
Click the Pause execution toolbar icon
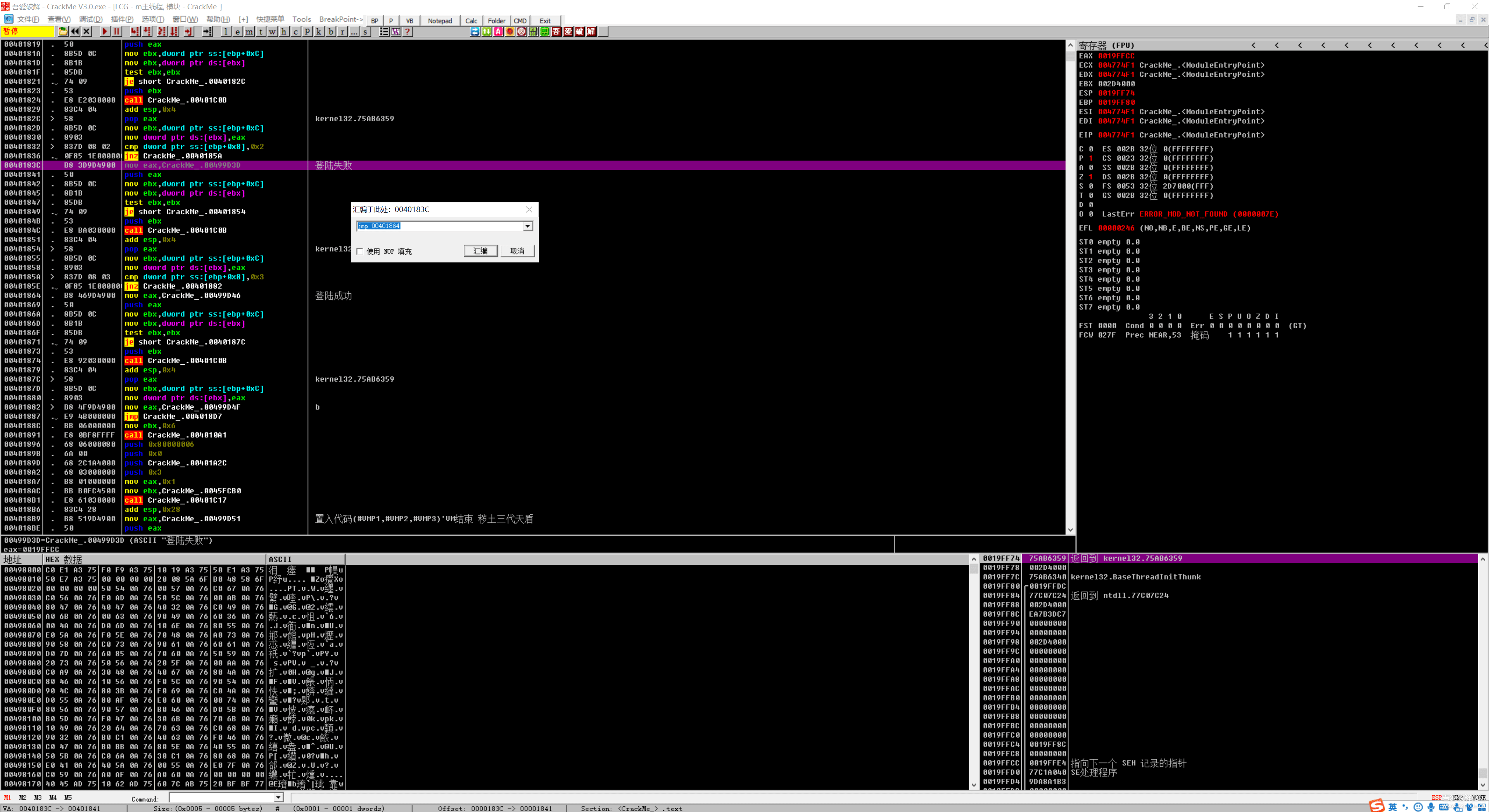(x=117, y=32)
